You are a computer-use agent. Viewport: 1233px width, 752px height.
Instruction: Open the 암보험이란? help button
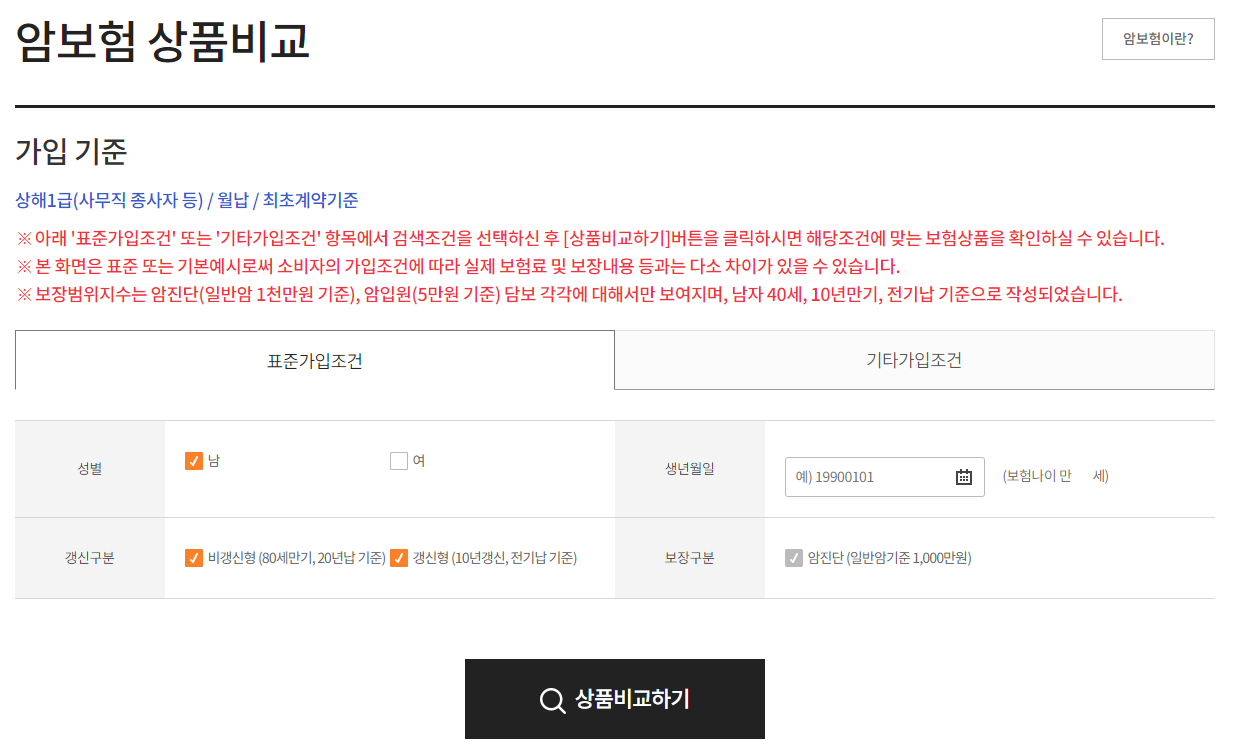(1157, 38)
